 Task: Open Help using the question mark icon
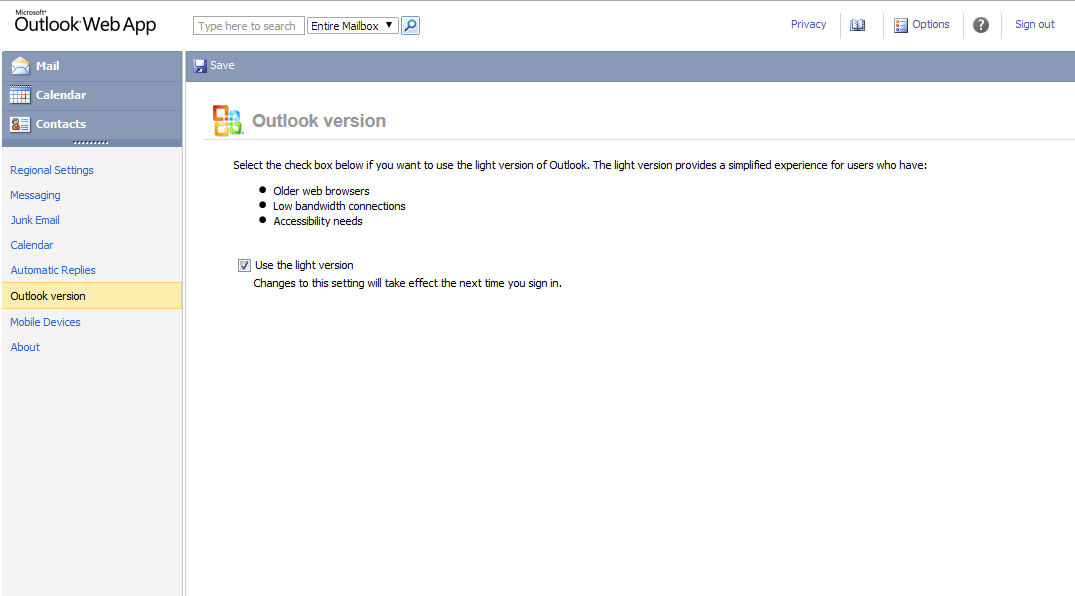[981, 24]
